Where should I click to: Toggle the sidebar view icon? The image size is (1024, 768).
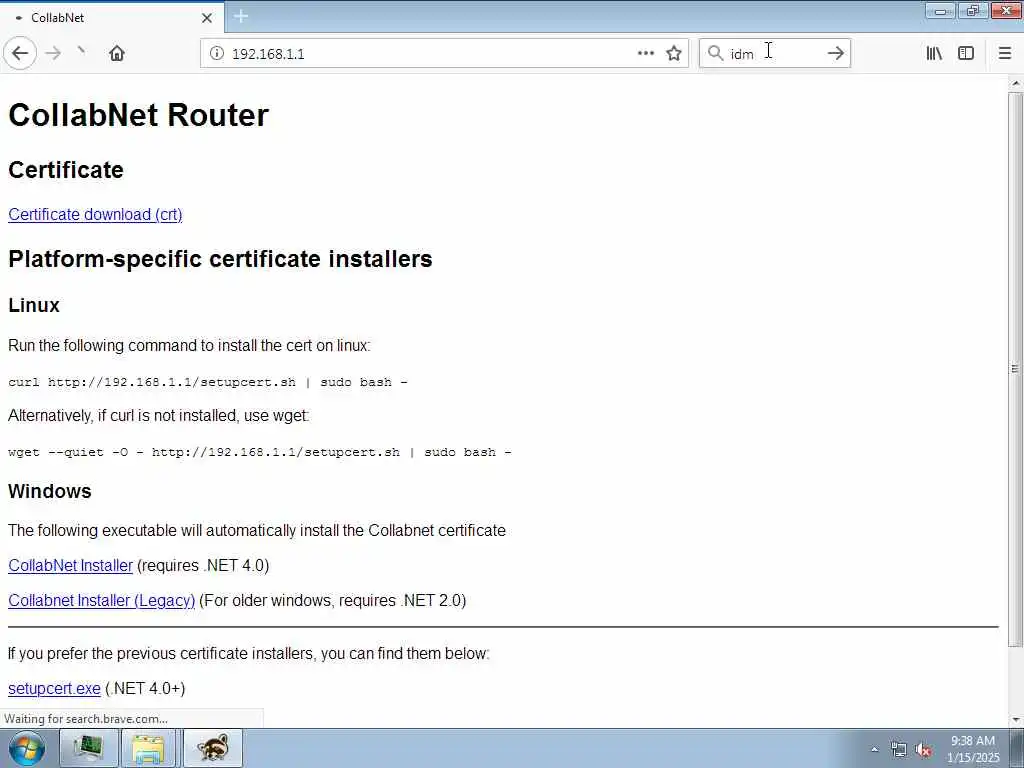[x=966, y=53]
